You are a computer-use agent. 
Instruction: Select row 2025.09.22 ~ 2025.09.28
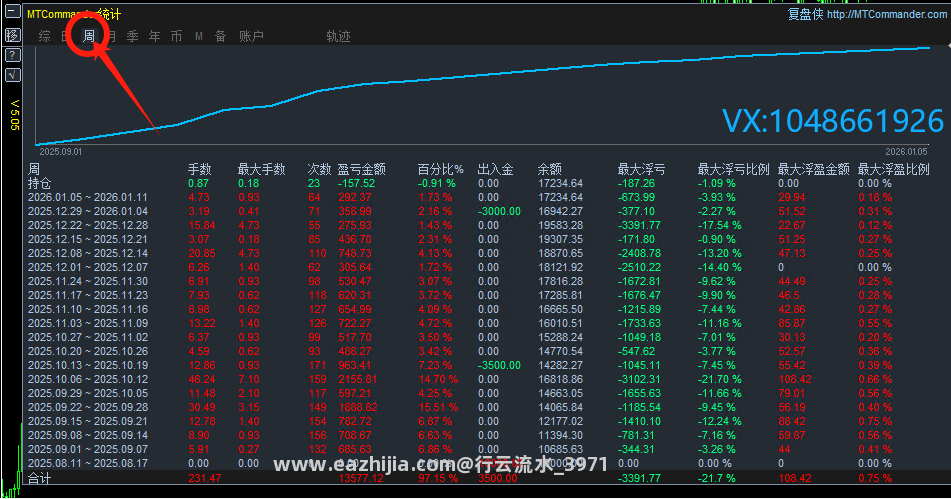click(x=87, y=407)
